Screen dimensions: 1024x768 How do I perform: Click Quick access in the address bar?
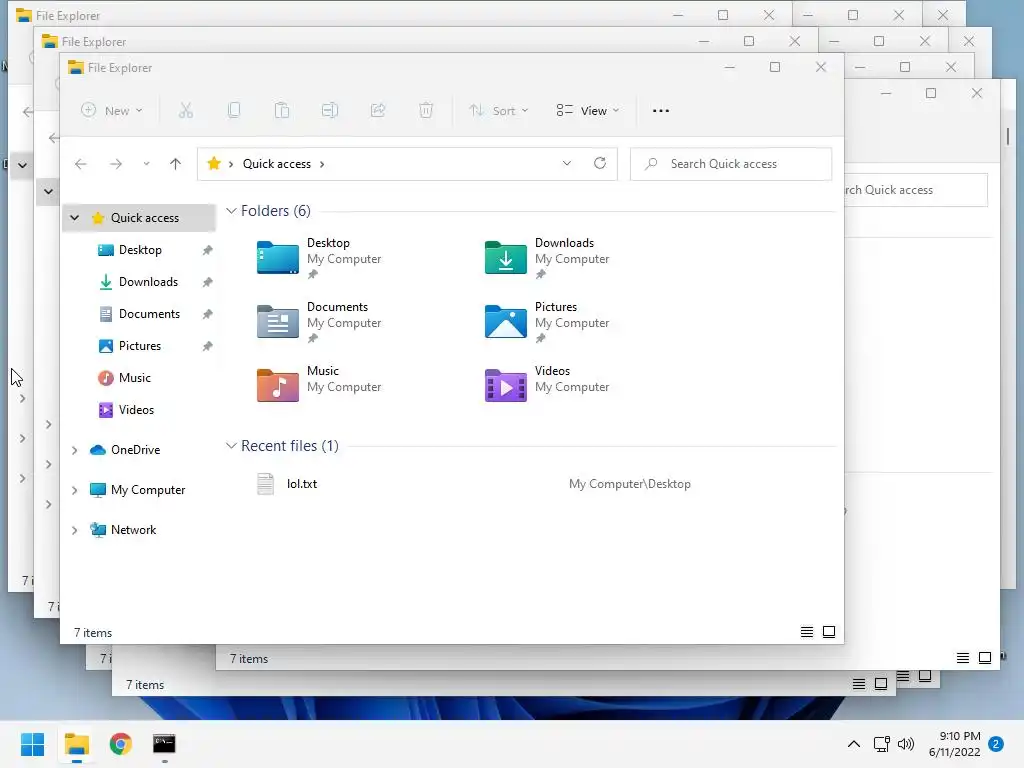tap(277, 164)
